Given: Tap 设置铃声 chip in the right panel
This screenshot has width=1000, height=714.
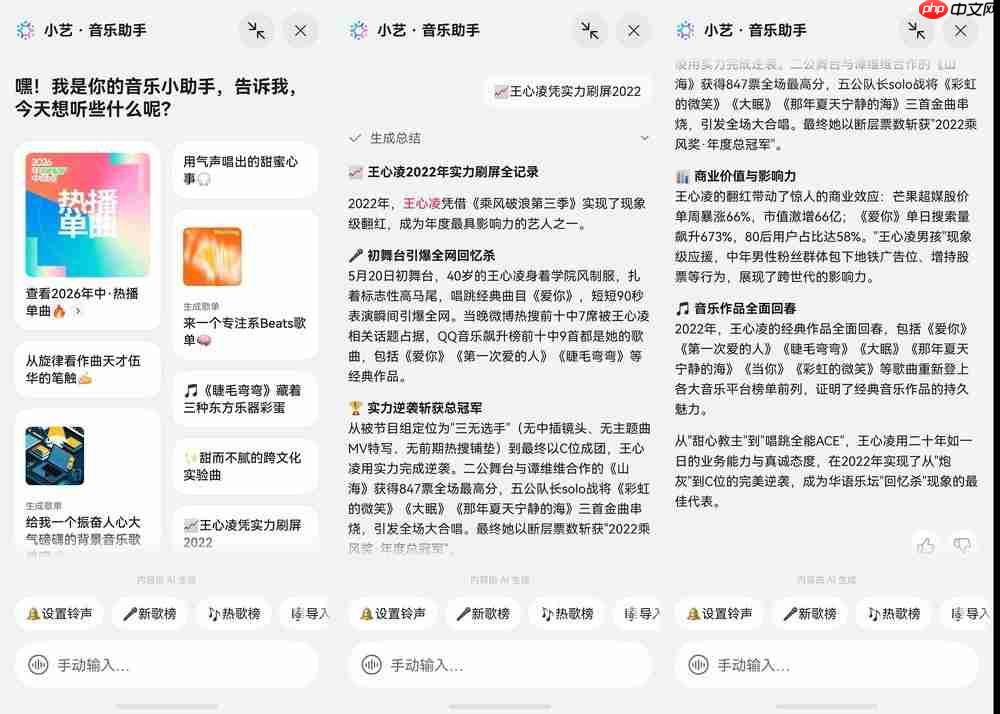Looking at the screenshot, I should pos(719,613).
